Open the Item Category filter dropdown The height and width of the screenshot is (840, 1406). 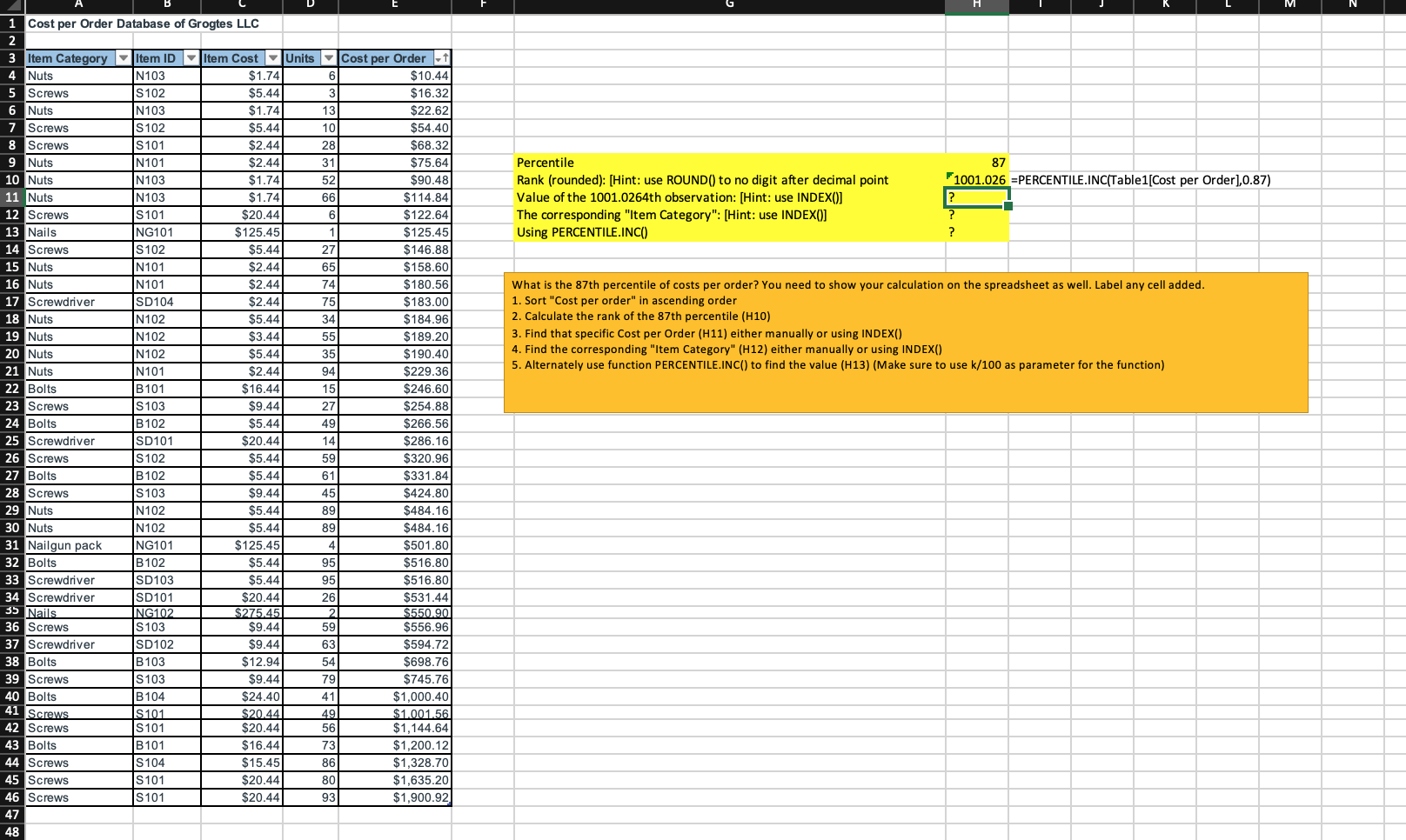tap(124, 58)
